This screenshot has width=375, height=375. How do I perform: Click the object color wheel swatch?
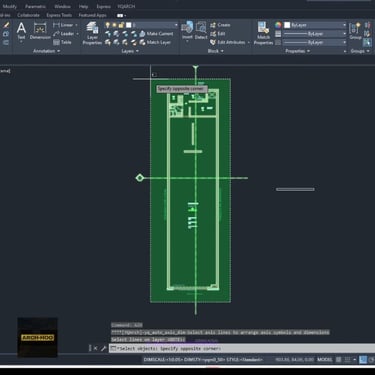pos(278,25)
